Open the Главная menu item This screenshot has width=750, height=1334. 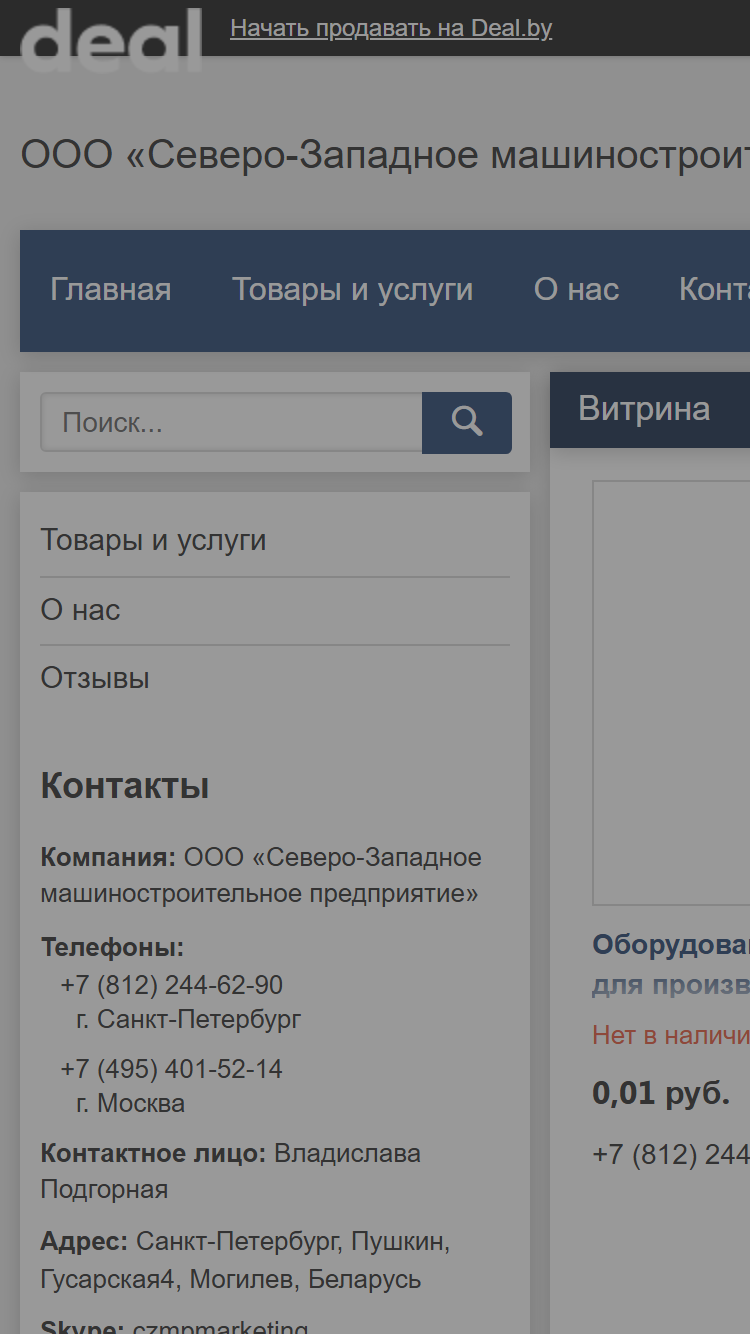pos(111,290)
